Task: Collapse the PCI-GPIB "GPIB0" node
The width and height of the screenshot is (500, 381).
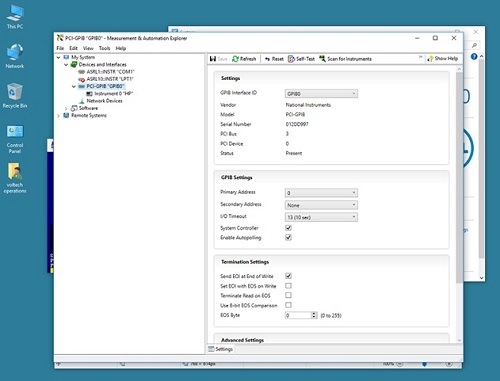Action: pyautogui.click(x=74, y=86)
